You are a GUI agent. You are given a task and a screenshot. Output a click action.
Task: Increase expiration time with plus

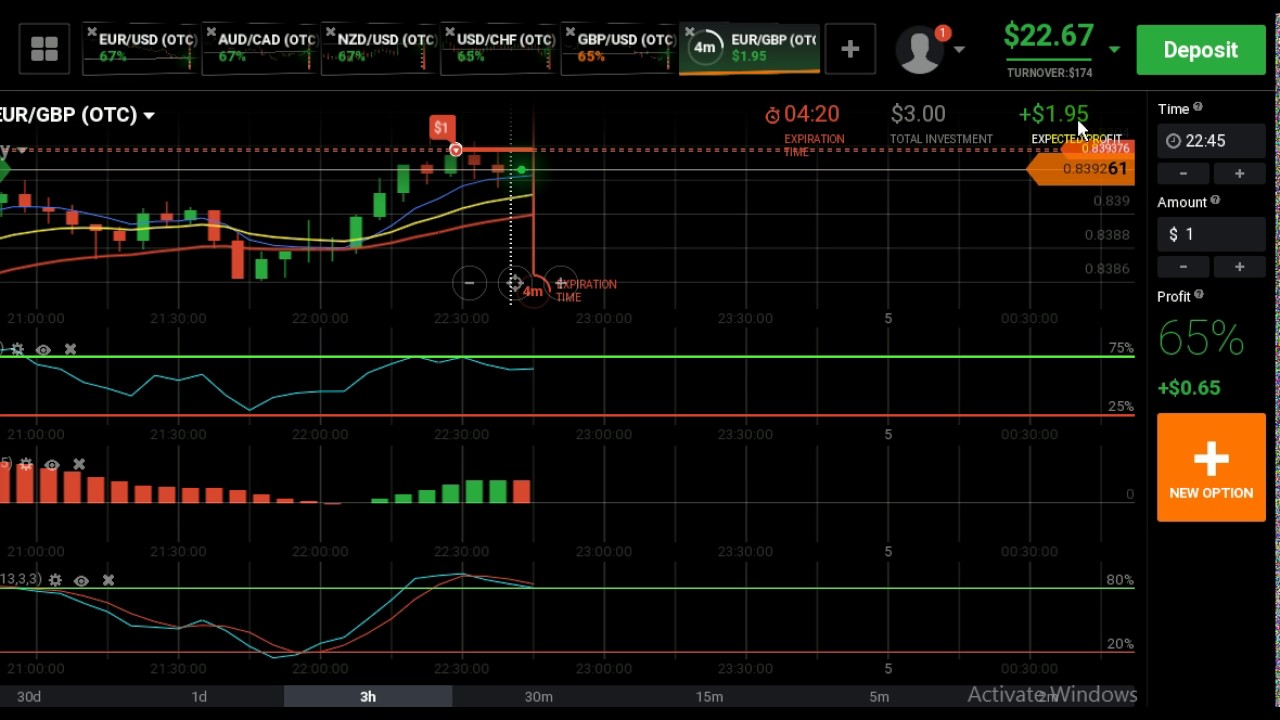click(1239, 174)
